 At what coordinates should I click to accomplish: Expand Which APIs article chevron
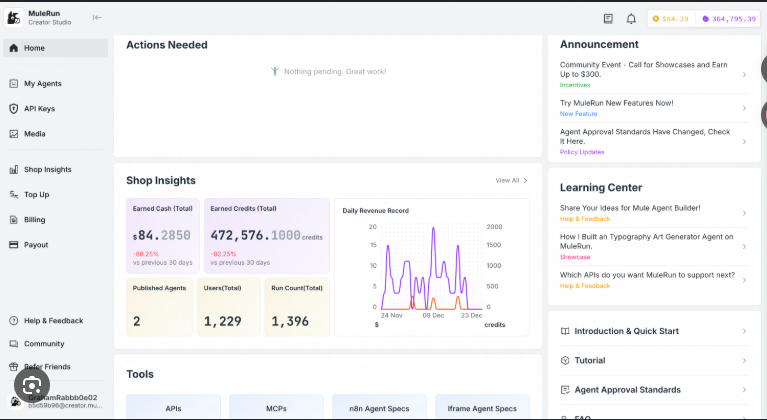click(x=744, y=280)
